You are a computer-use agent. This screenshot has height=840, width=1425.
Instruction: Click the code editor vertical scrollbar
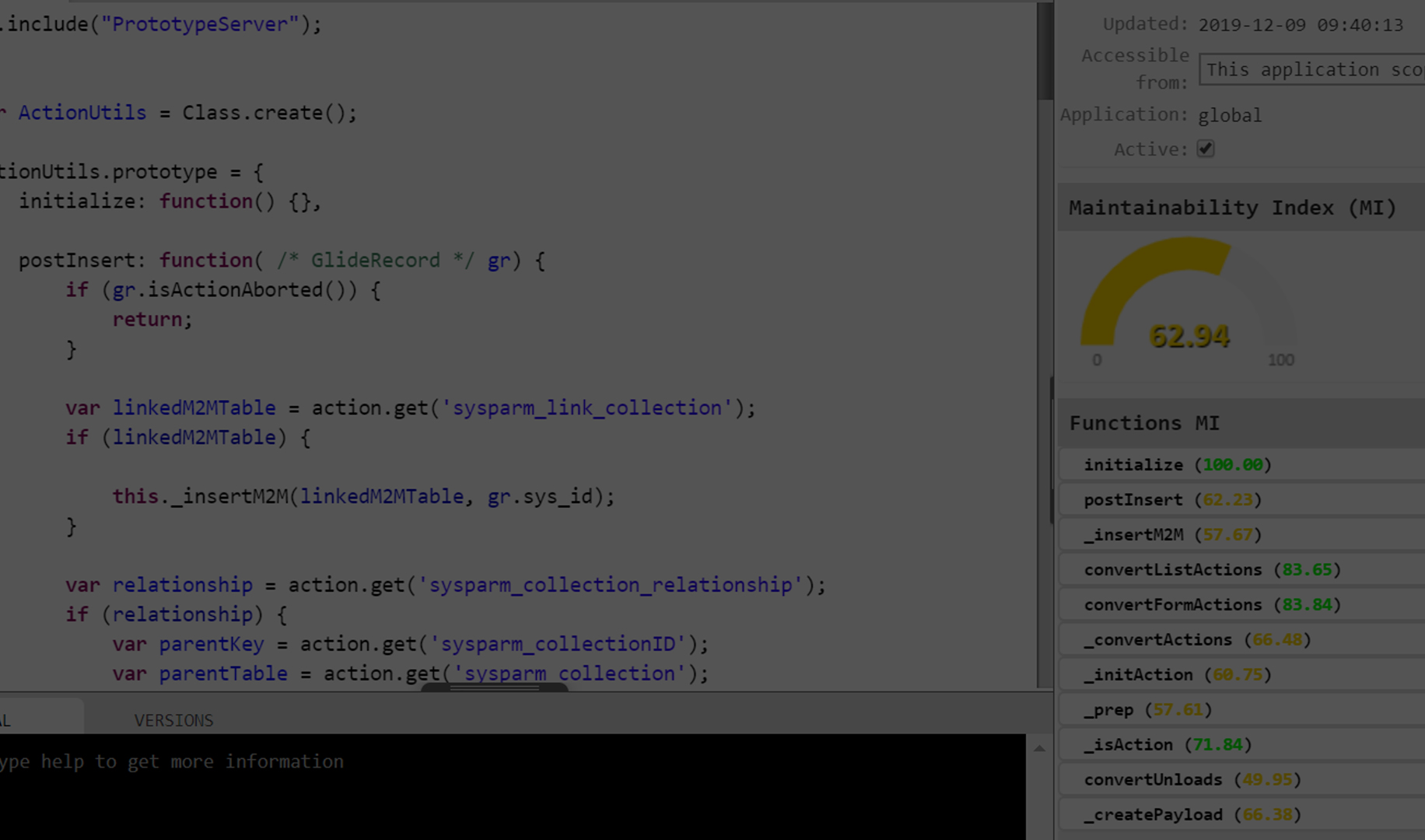coord(1045,54)
